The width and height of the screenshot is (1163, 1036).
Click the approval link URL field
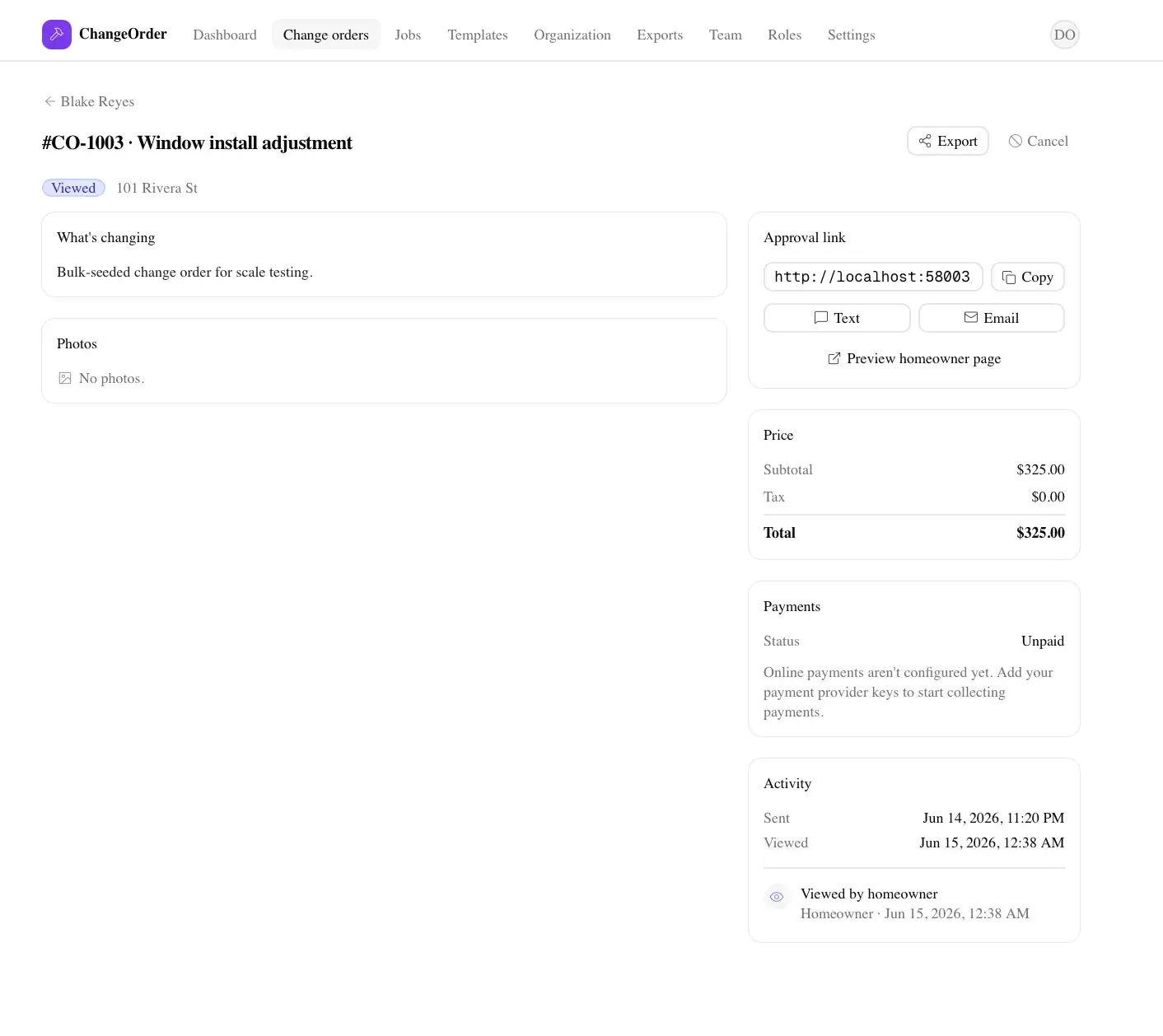873,277
